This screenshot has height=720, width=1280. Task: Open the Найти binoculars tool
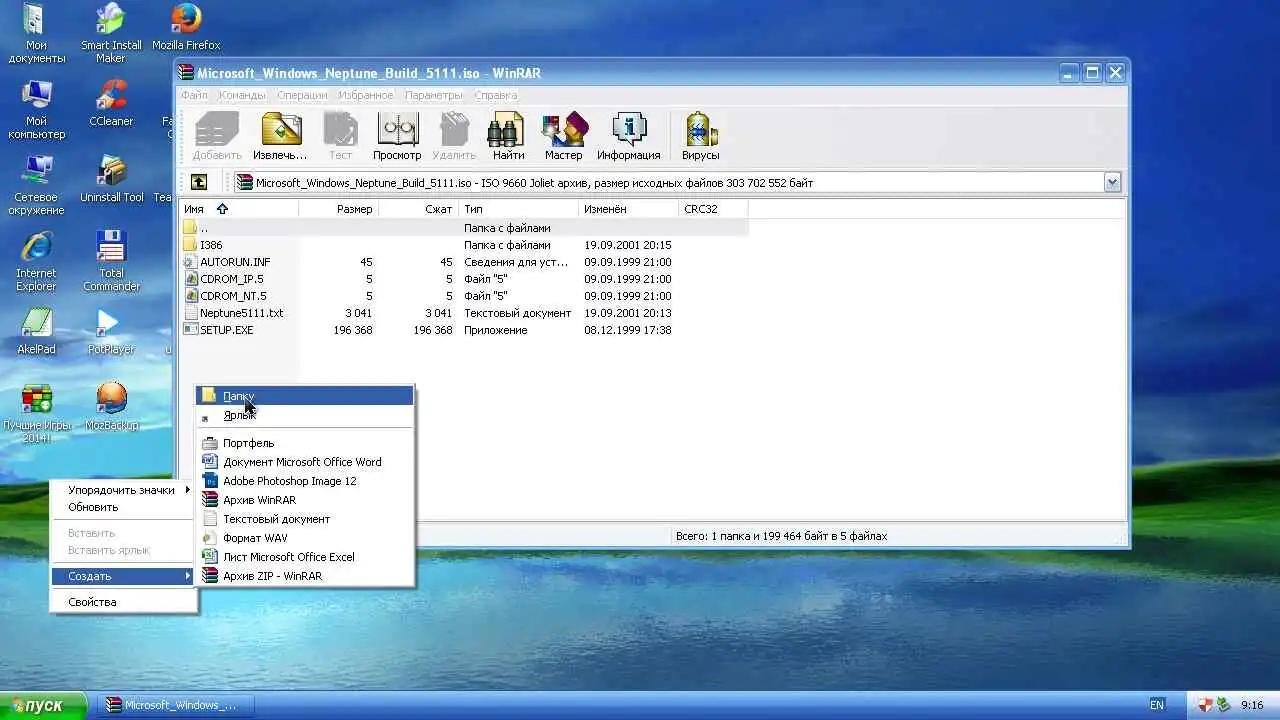click(508, 136)
